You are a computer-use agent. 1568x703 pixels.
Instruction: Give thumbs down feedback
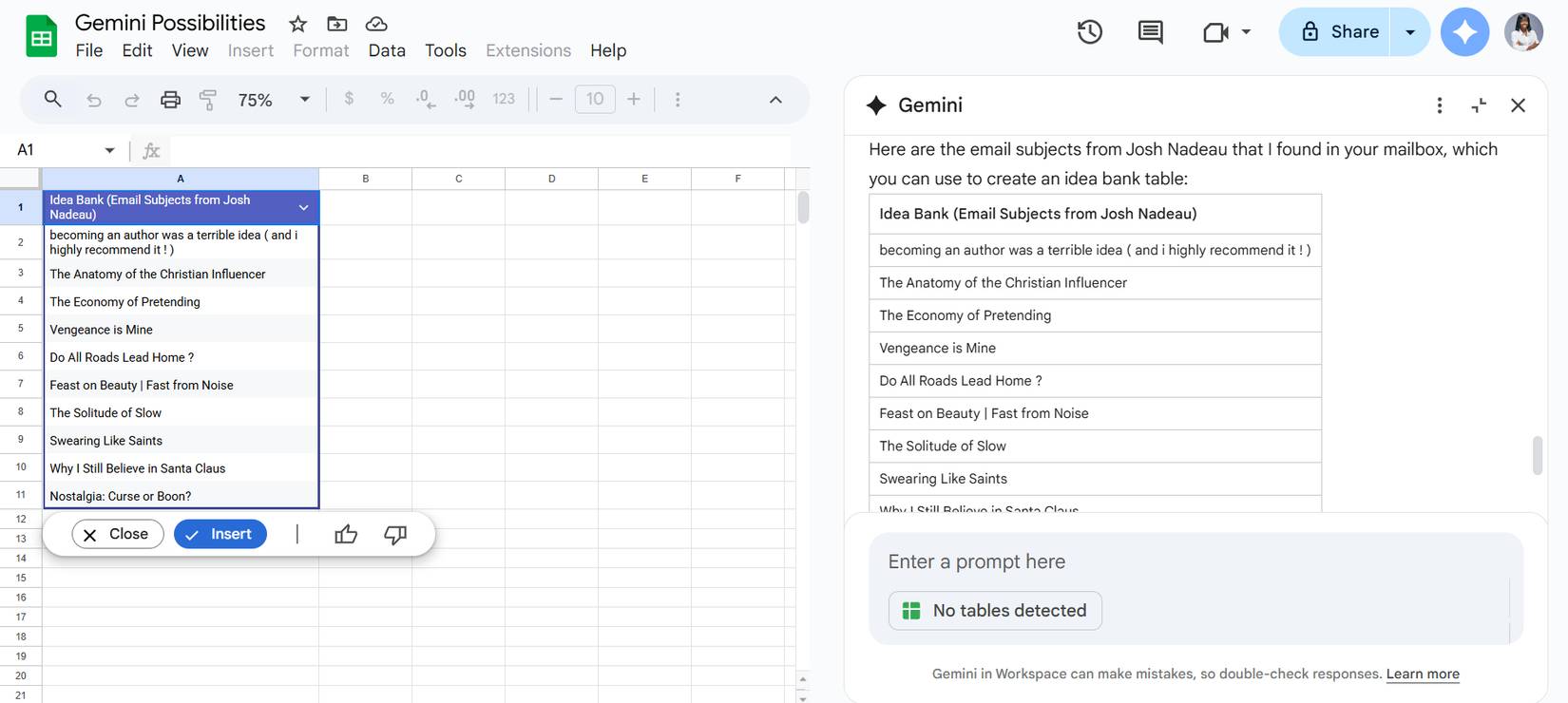pyautogui.click(x=395, y=534)
